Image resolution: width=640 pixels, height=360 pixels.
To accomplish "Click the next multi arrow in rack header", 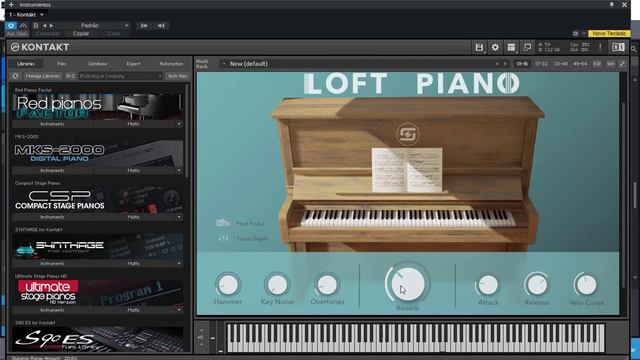I will (x=505, y=64).
